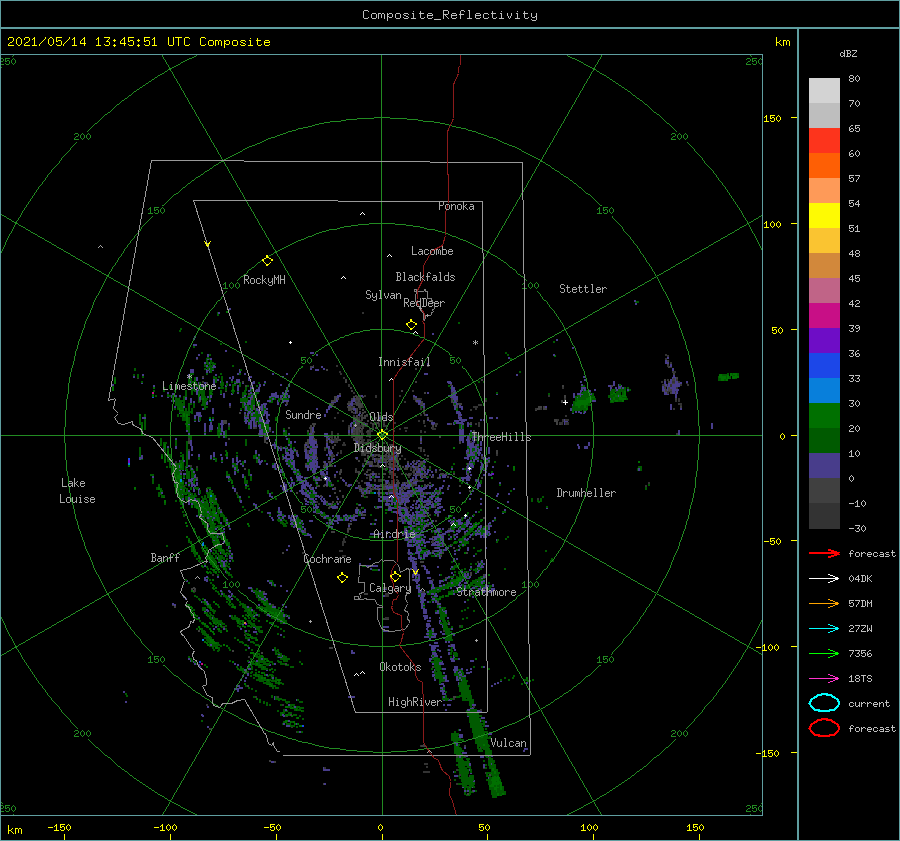The image size is (900, 841).
Task: Click the Blackfalds label
Action: point(425,277)
